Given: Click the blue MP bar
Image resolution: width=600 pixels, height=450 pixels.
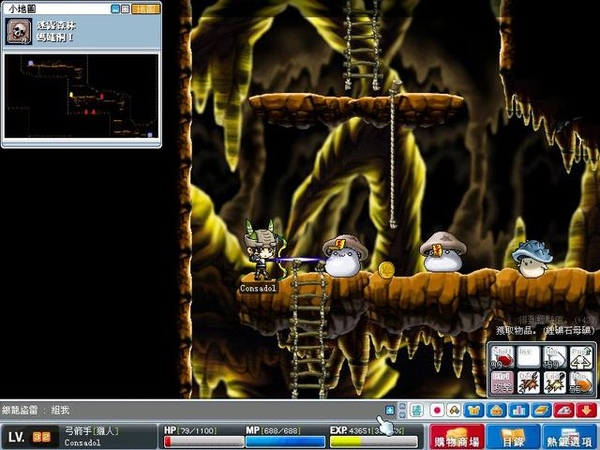Looking at the screenshot, I should (x=285, y=442).
